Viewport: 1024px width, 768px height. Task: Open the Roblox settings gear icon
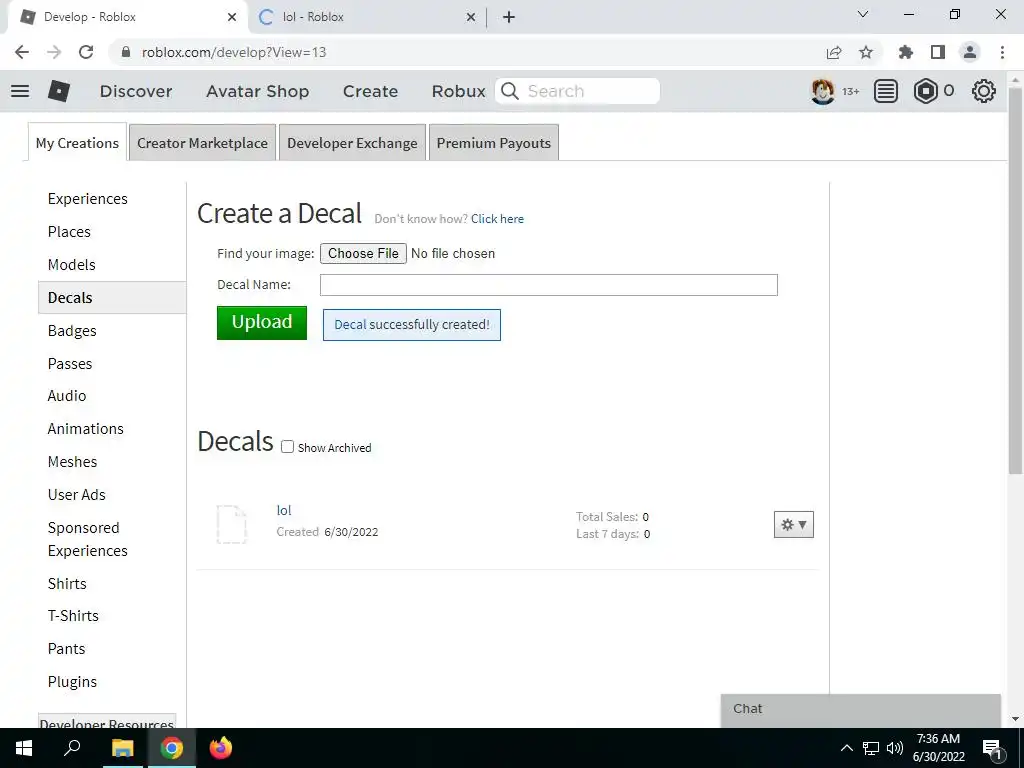(984, 91)
